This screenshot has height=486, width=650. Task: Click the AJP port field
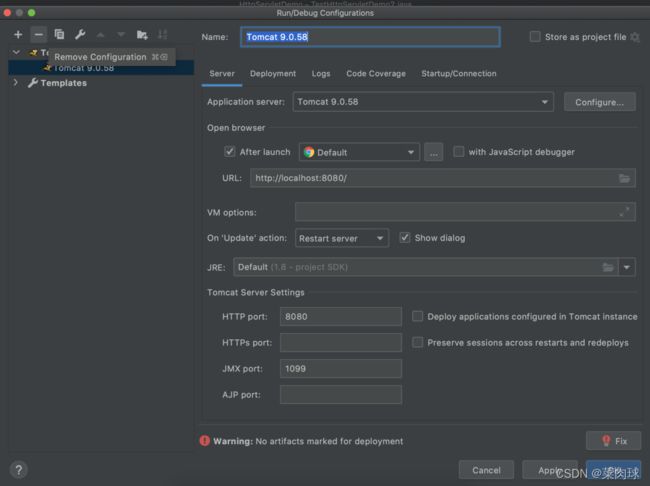point(341,394)
